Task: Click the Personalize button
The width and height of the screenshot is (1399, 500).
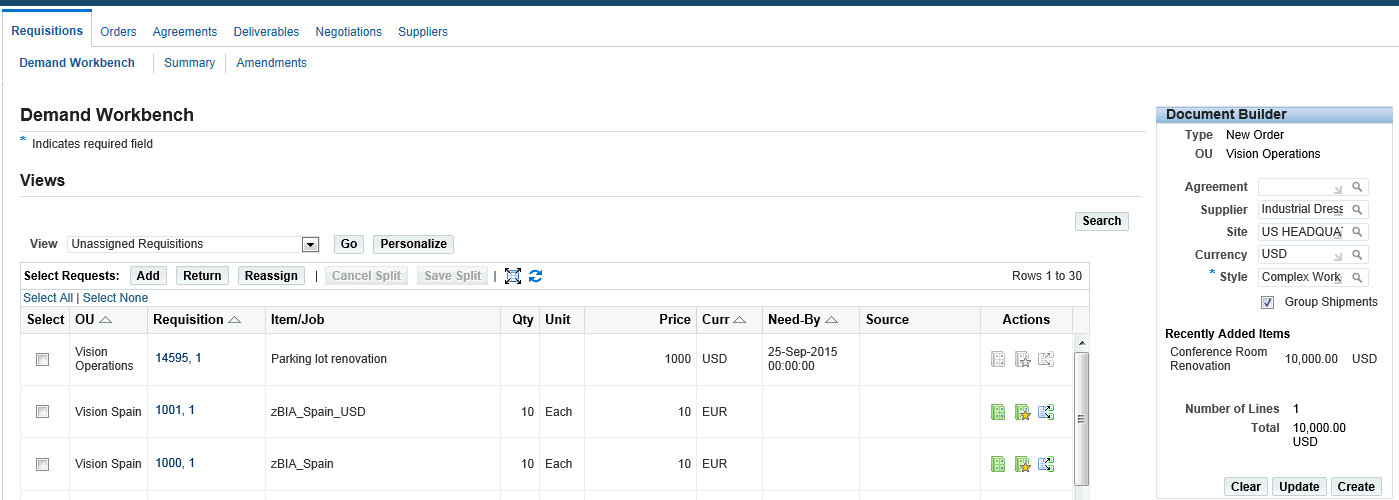Action: click(x=413, y=244)
